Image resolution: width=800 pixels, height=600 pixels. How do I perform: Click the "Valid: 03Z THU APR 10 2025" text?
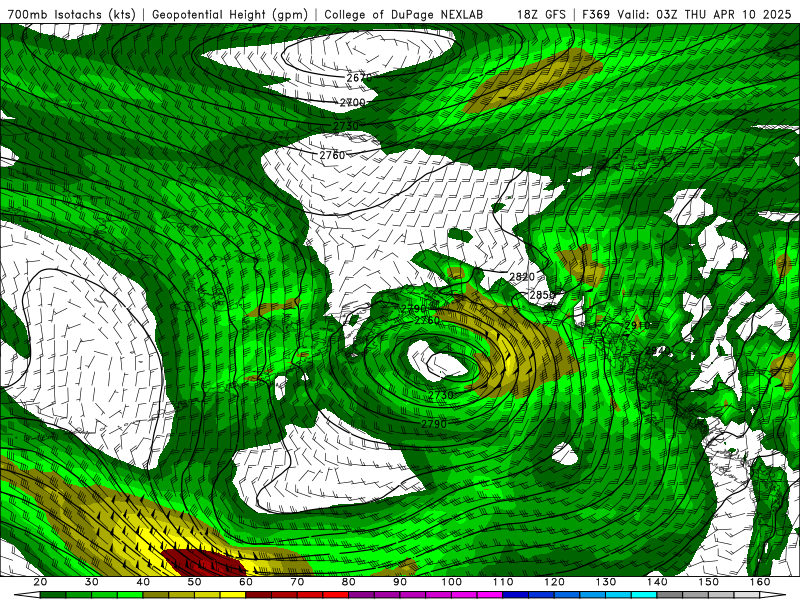click(x=705, y=14)
